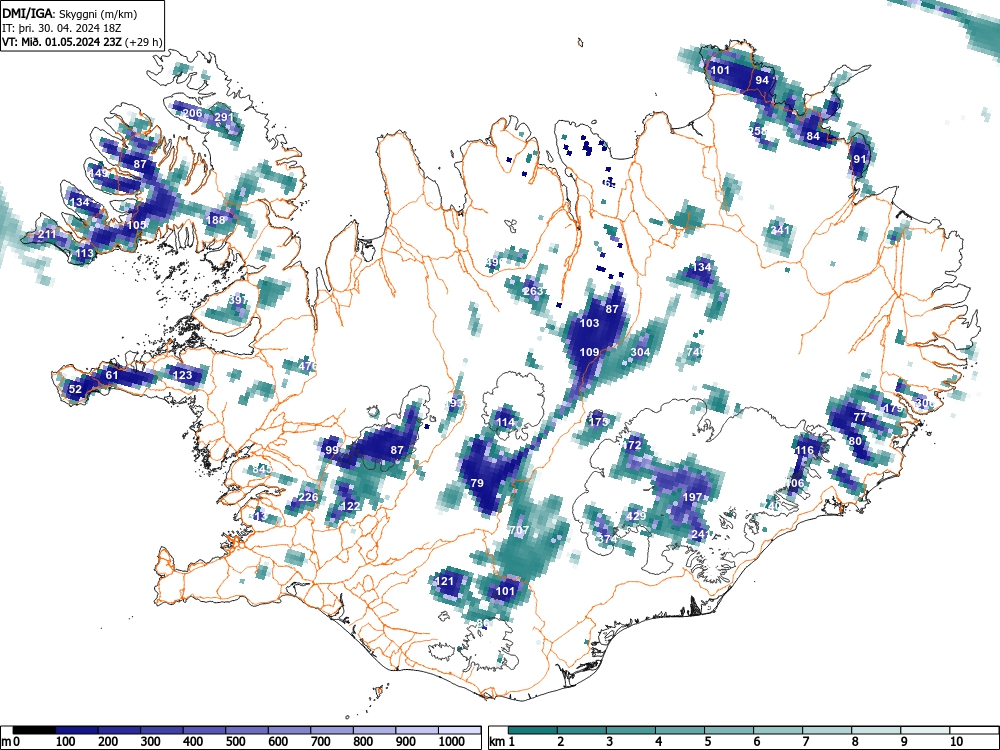Click the '1000' label on the metre legend

[x=452, y=742]
